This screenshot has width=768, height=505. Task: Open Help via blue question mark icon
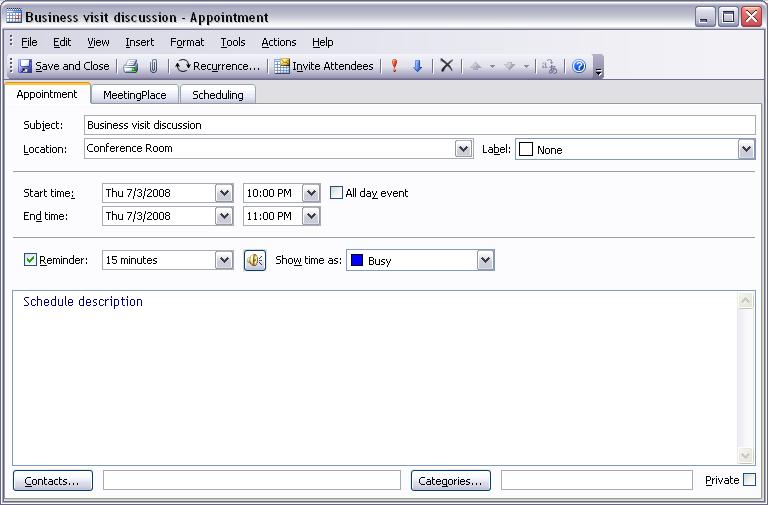(x=579, y=66)
